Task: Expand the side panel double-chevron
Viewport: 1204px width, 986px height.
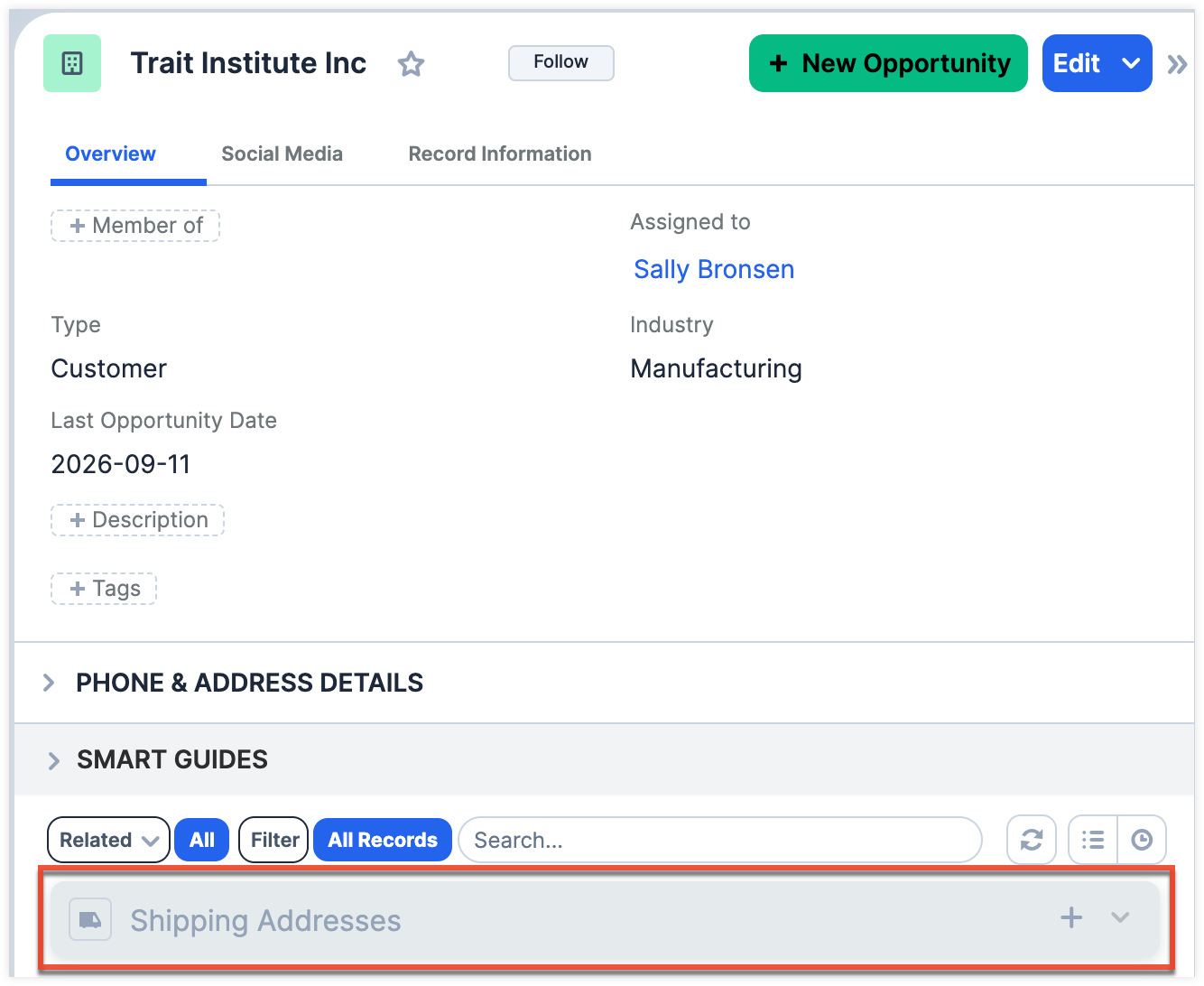Action: pyautogui.click(x=1177, y=64)
